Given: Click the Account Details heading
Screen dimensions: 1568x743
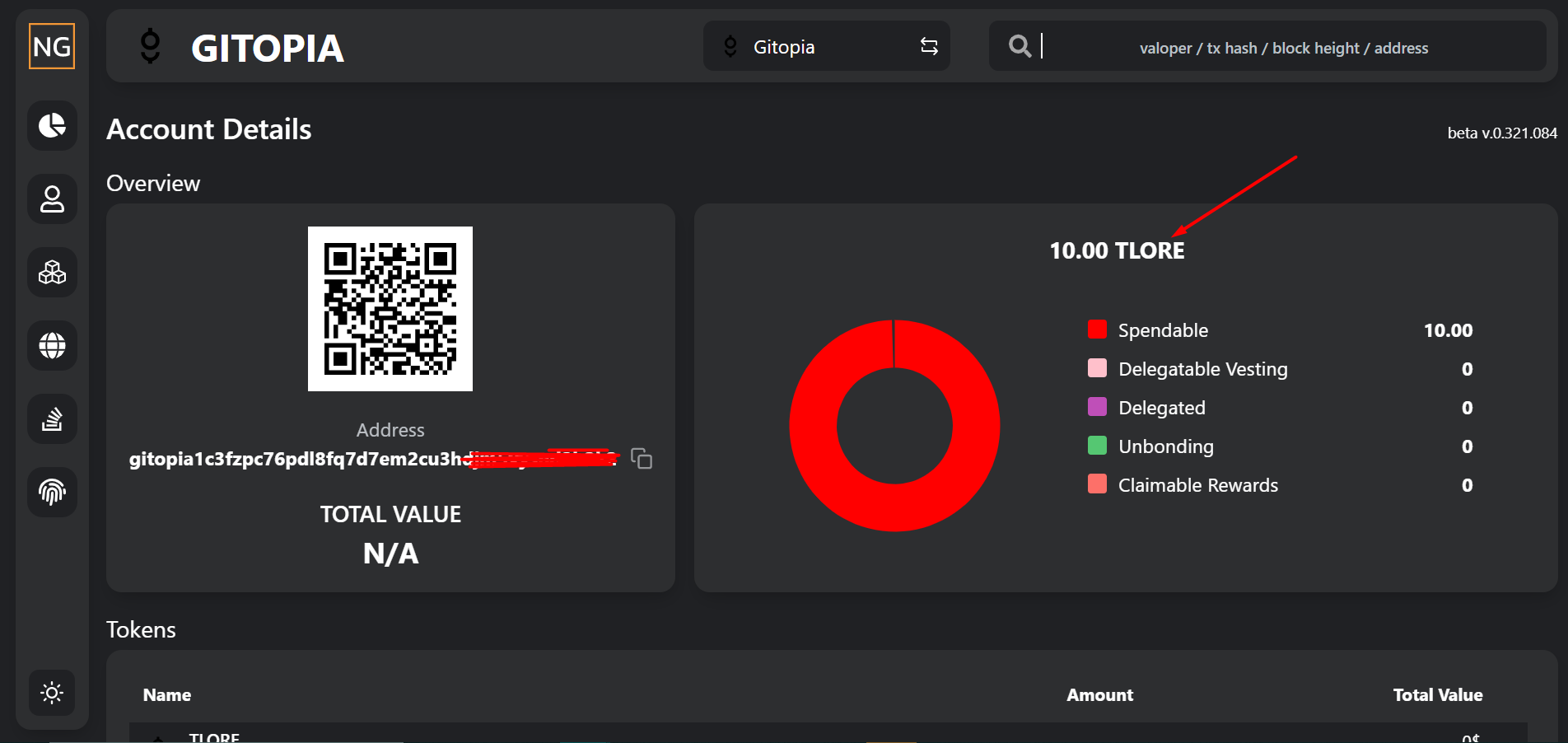Looking at the screenshot, I should coord(209,129).
